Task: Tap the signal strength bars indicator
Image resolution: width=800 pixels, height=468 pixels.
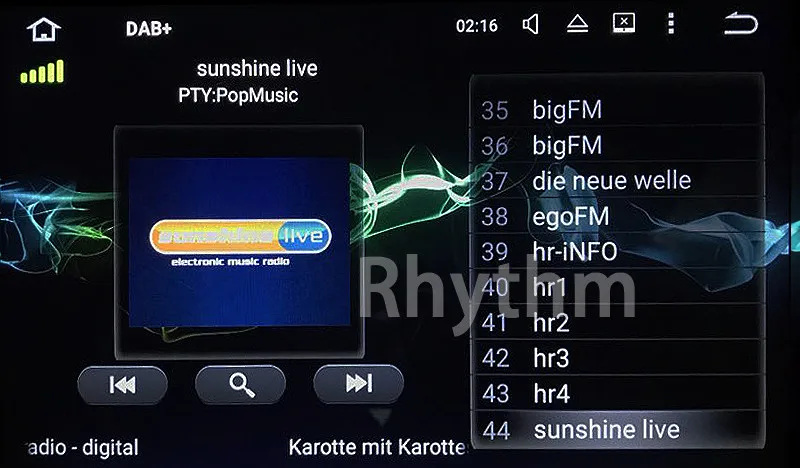Action: pyautogui.click(x=42, y=71)
